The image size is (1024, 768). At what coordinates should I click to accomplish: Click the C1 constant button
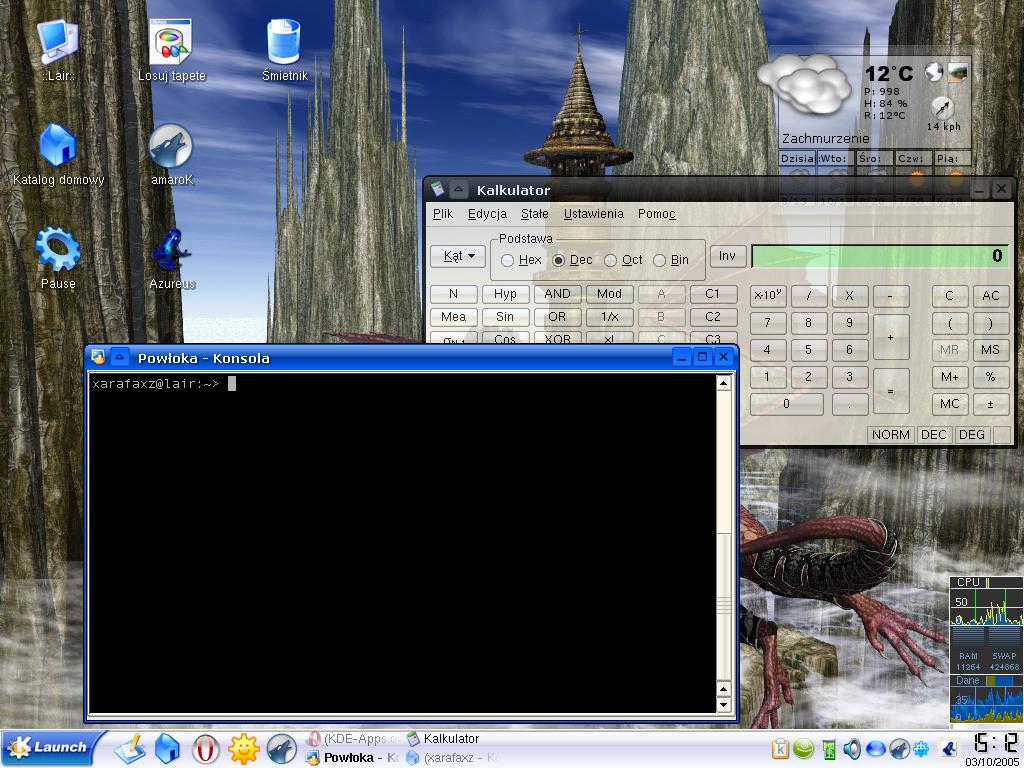click(713, 294)
